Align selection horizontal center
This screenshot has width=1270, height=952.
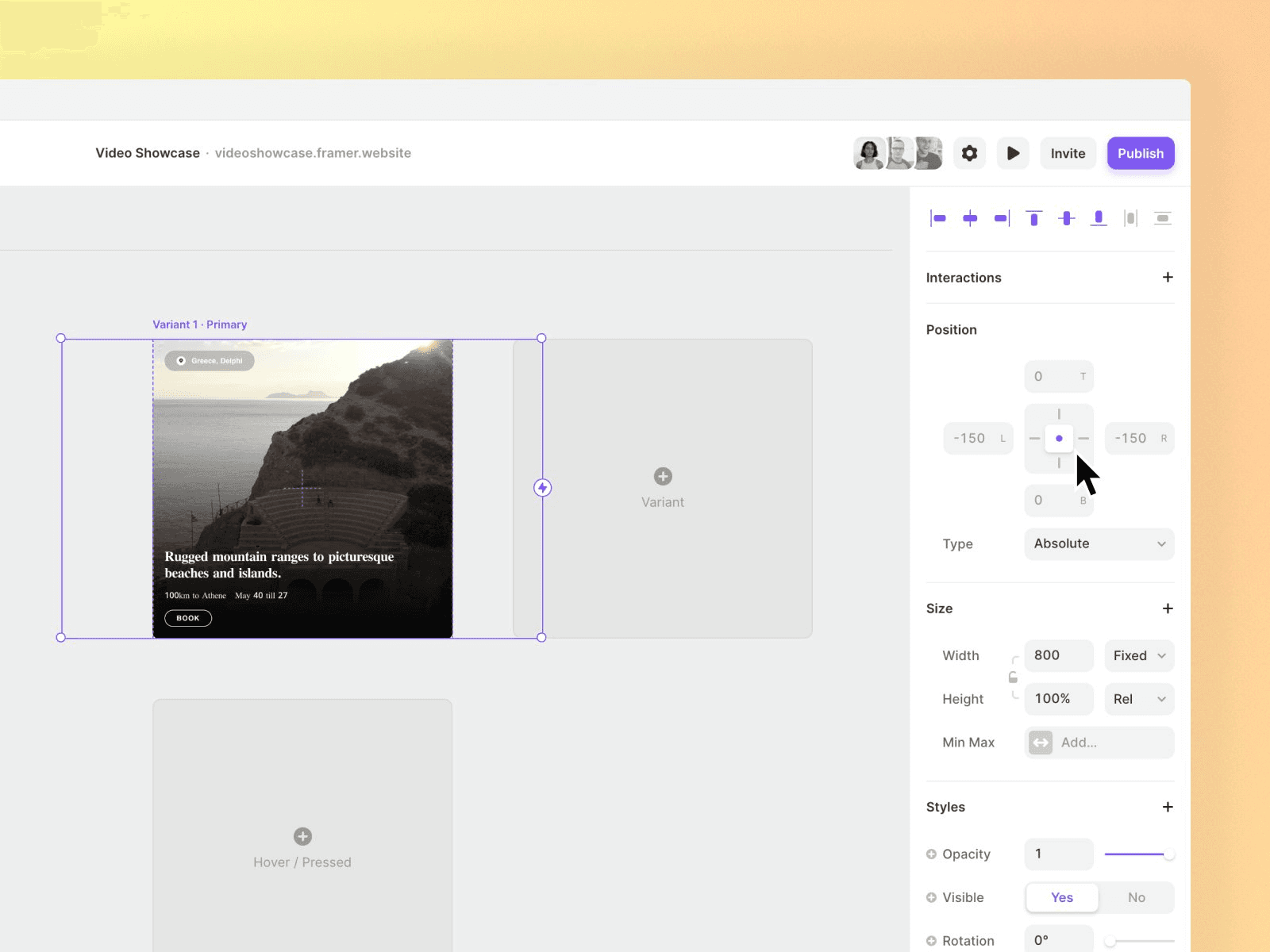(x=970, y=218)
